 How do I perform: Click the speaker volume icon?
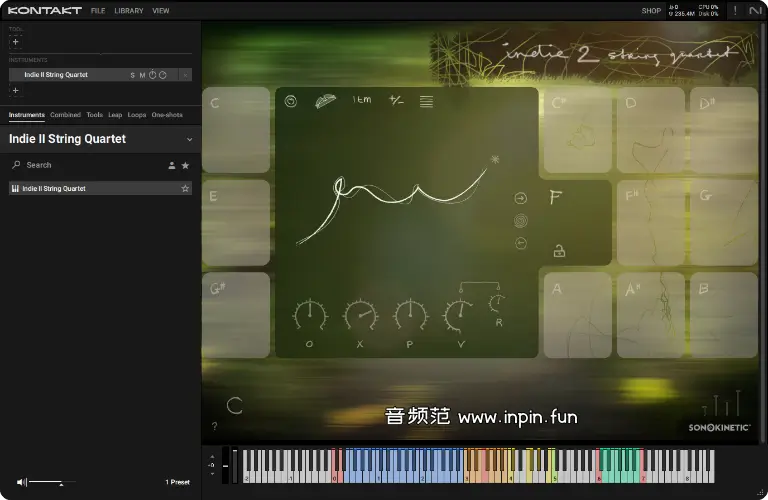pyautogui.click(x=22, y=482)
